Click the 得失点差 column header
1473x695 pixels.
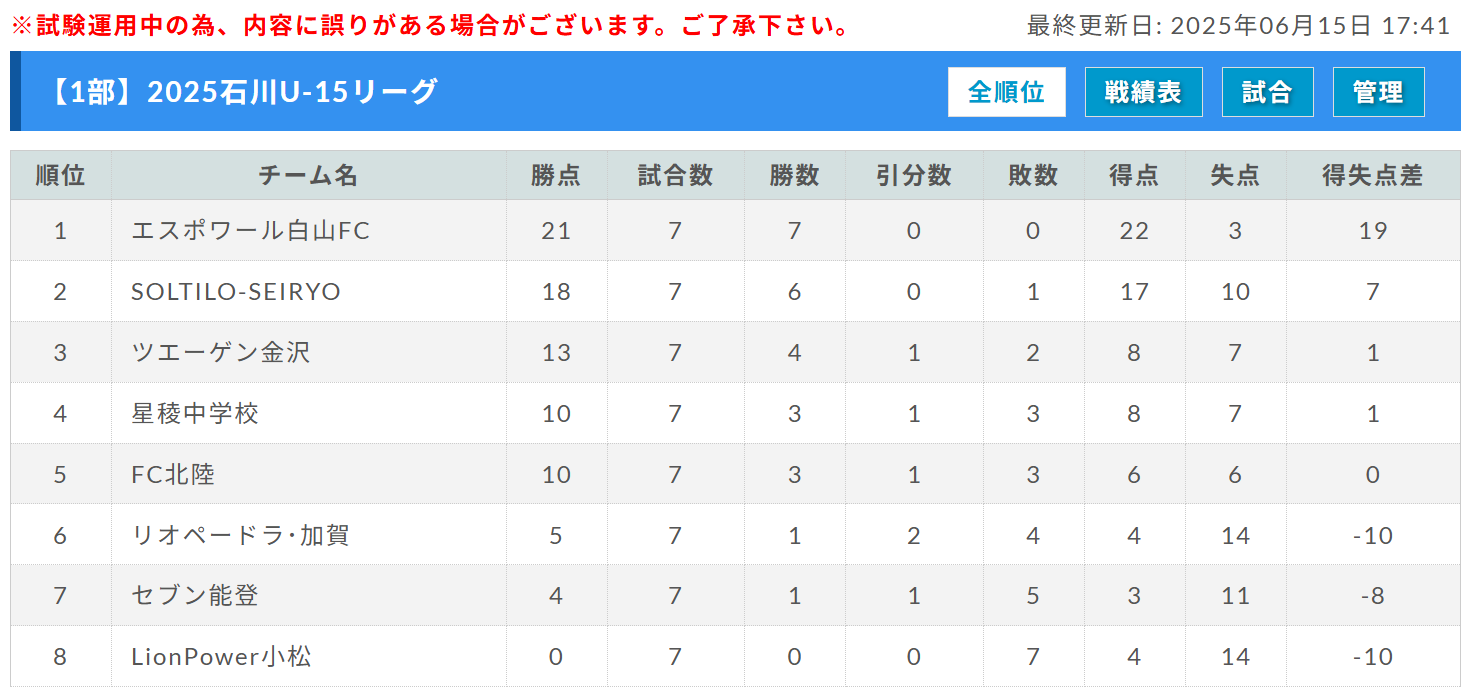pos(1372,176)
